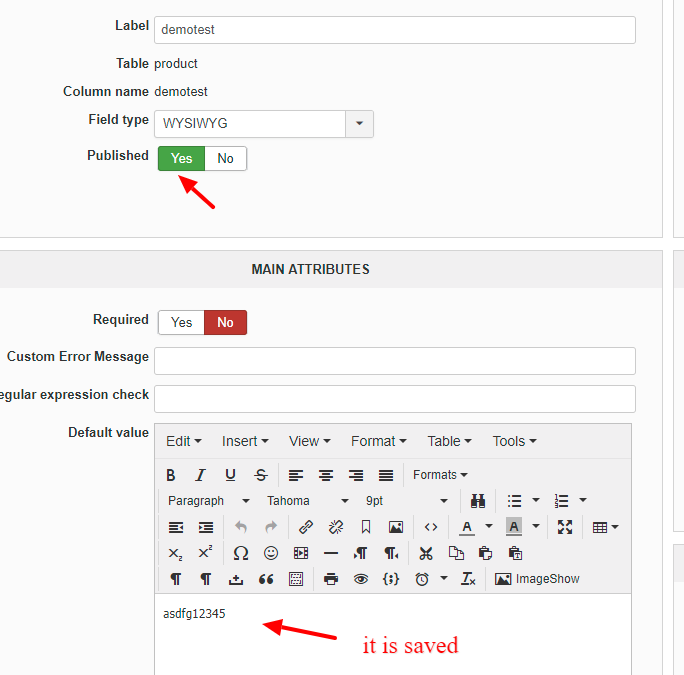The width and height of the screenshot is (684, 675).
Task: Copy selected text
Action: [x=456, y=553]
